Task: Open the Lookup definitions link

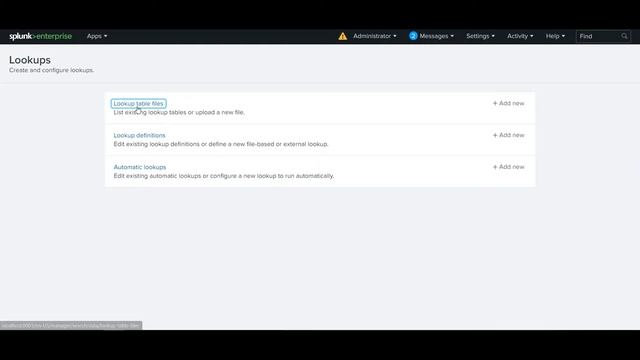Action: pyautogui.click(x=140, y=136)
